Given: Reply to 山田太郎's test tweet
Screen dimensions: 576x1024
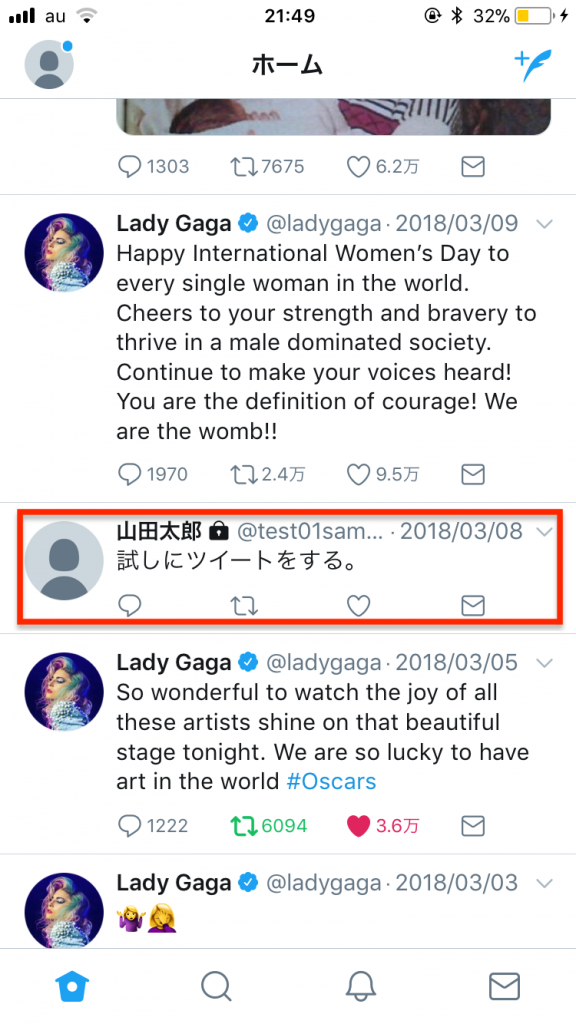Looking at the screenshot, I should coord(130,607).
